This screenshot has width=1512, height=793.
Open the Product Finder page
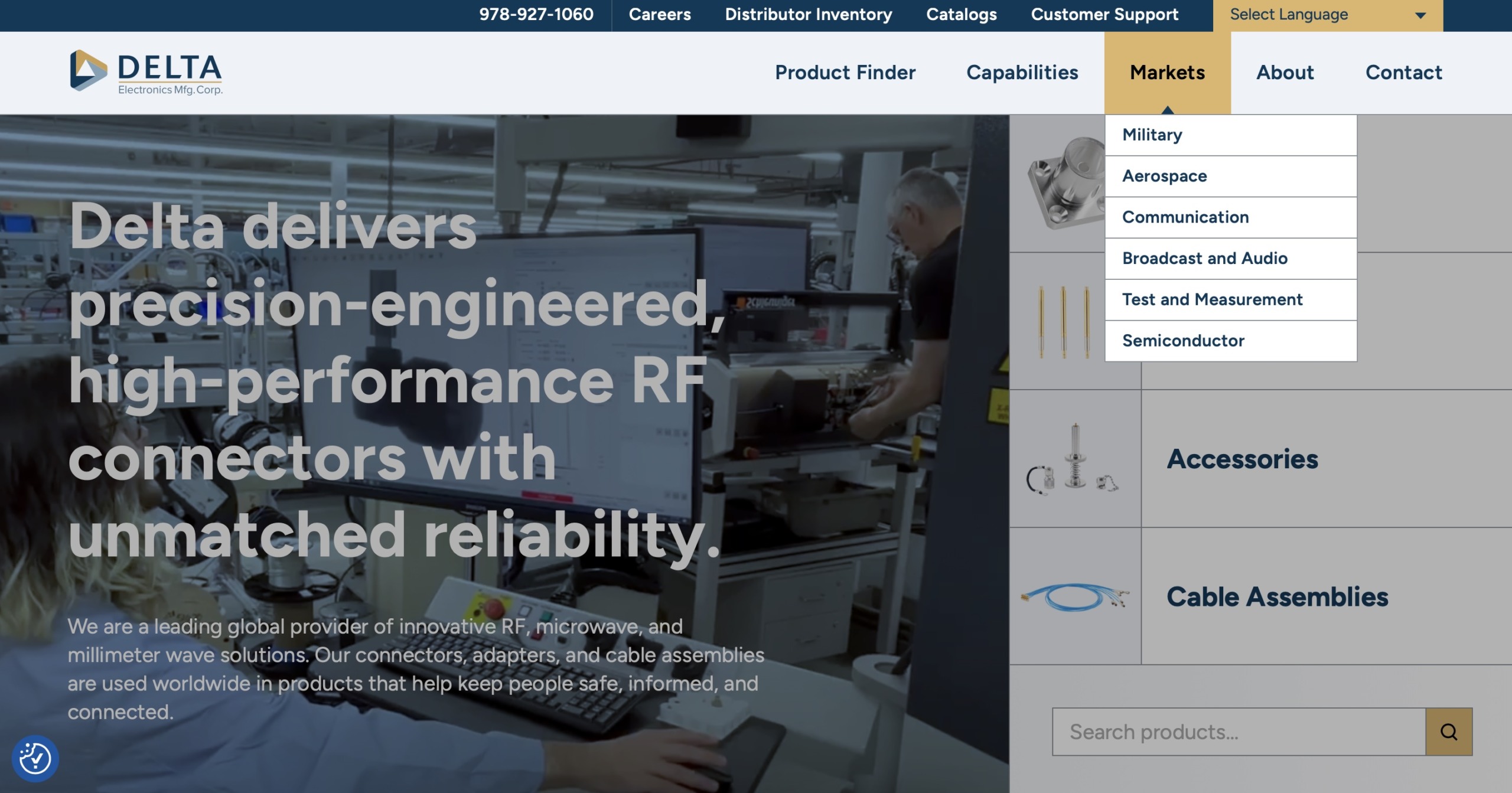(x=845, y=73)
